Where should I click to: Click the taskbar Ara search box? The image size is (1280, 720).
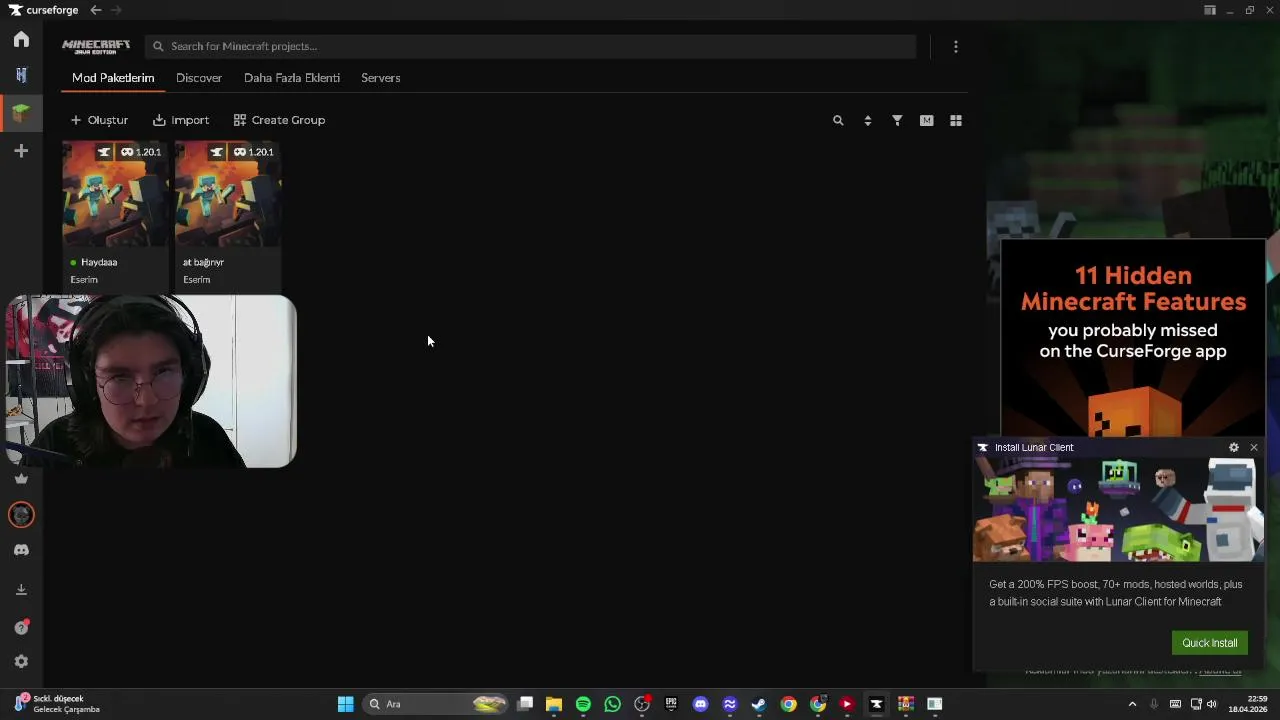pos(434,704)
